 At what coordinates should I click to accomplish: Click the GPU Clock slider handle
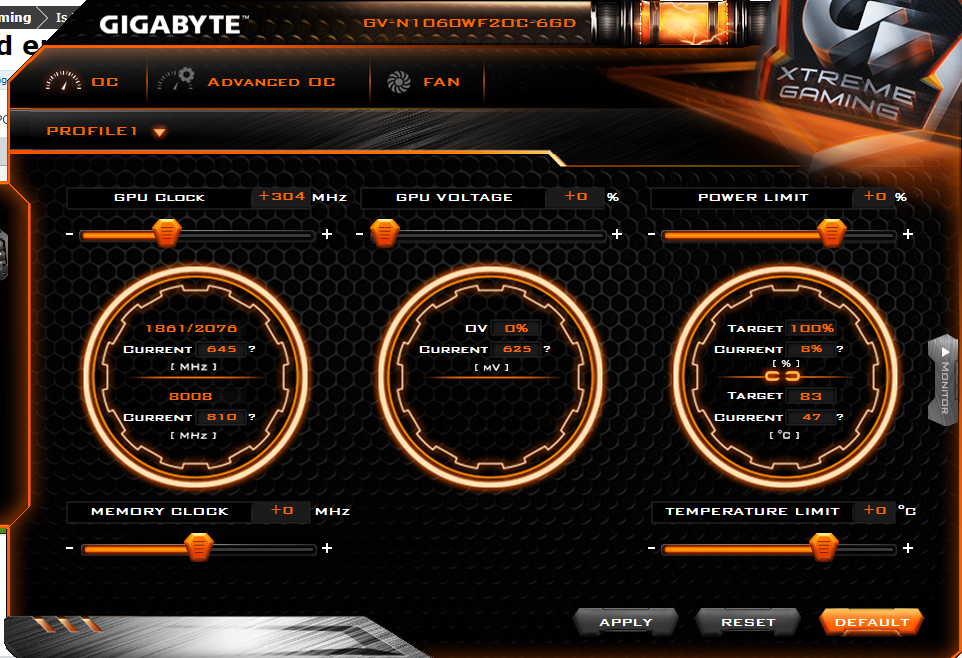pyautogui.click(x=166, y=233)
